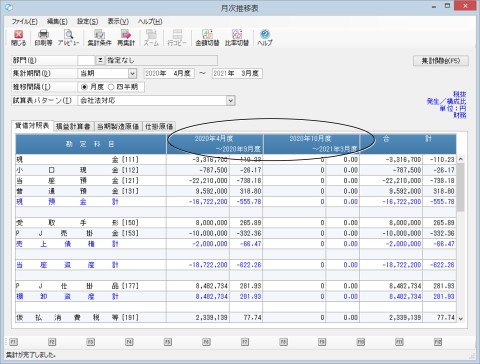Click the 閉じる (close) toolbar icon
Image resolution: width=480 pixels, height=364 pixels.
18,38
